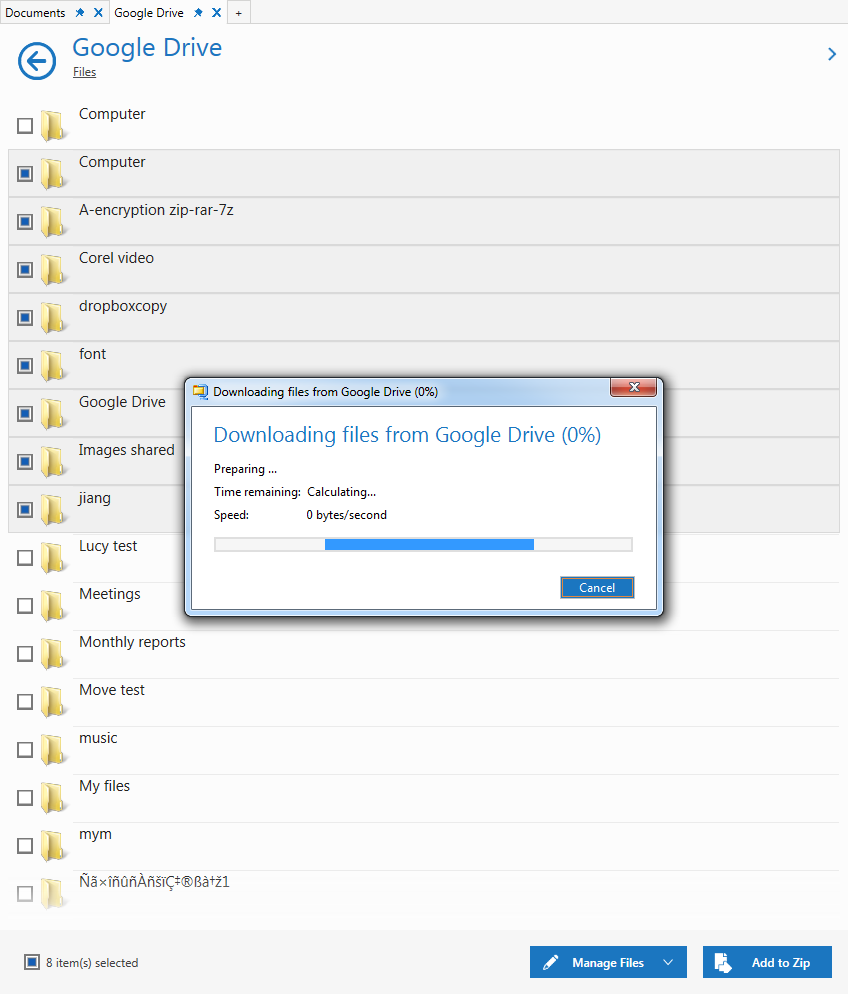This screenshot has height=994, width=848.
Task: Check the music folder checkbox
Action: [x=25, y=749]
